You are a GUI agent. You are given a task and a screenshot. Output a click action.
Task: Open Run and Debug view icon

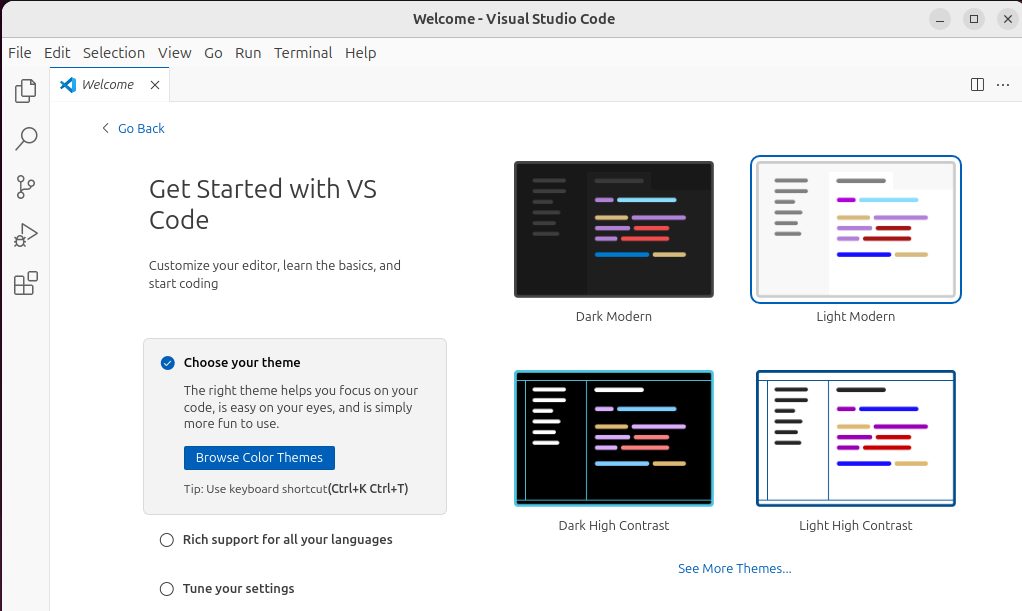25,235
